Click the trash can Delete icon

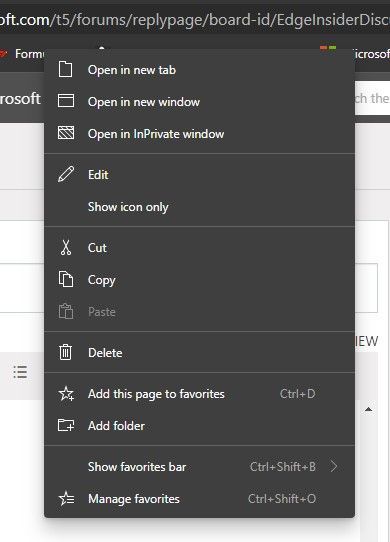(65, 352)
